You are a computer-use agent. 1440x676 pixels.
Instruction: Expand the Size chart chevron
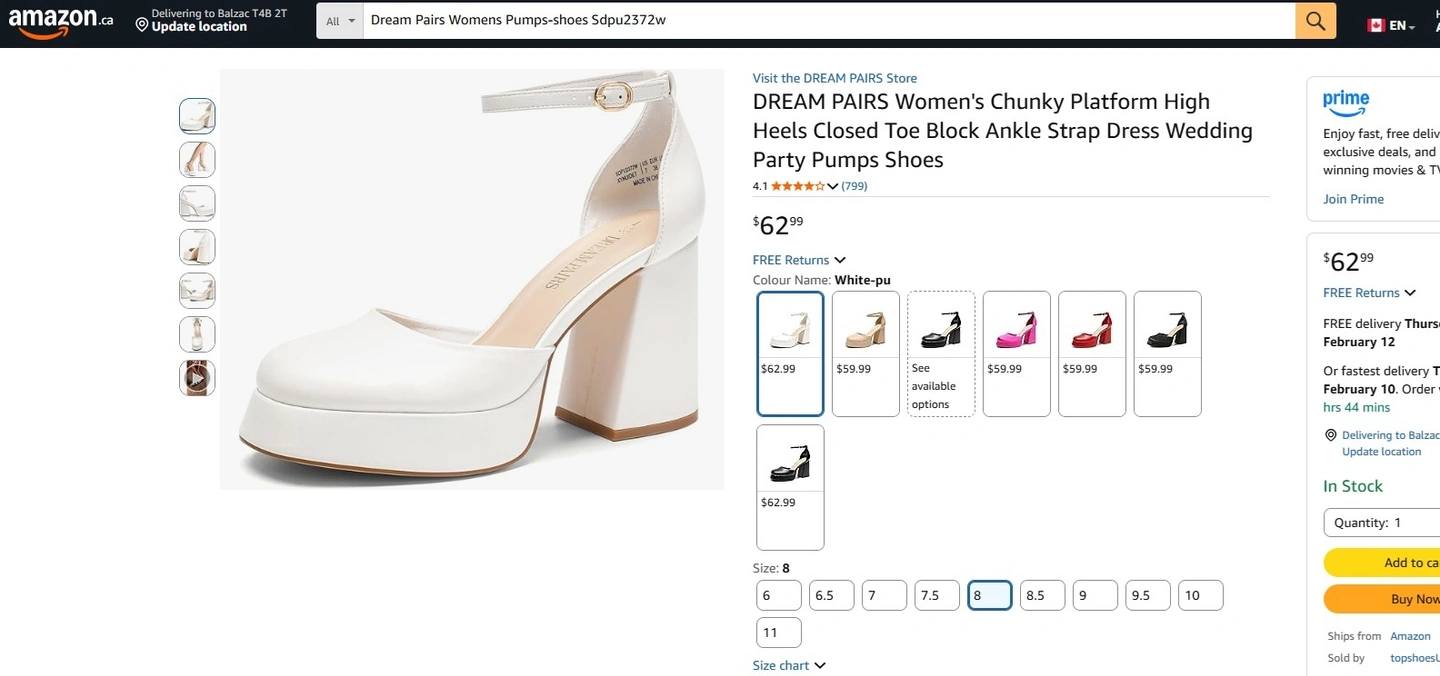click(820, 666)
